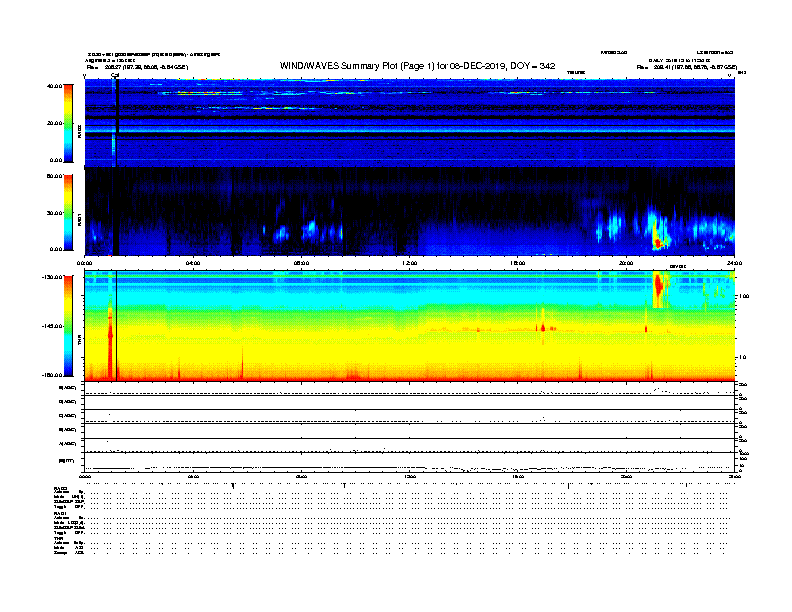The height and width of the screenshot is (612, 792).
Task: Click the red spot near 17:00 in TNR
Action: (543, 328)
